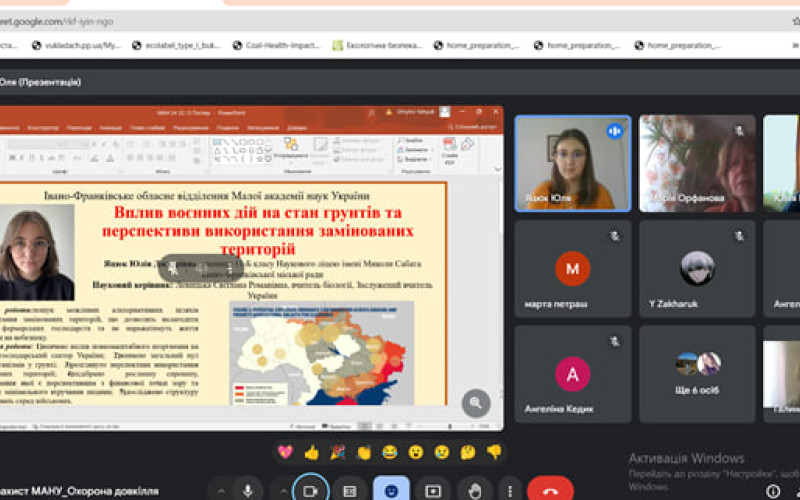
Task: Send the thumbs up reaction
Action: [x=311, y=452]
